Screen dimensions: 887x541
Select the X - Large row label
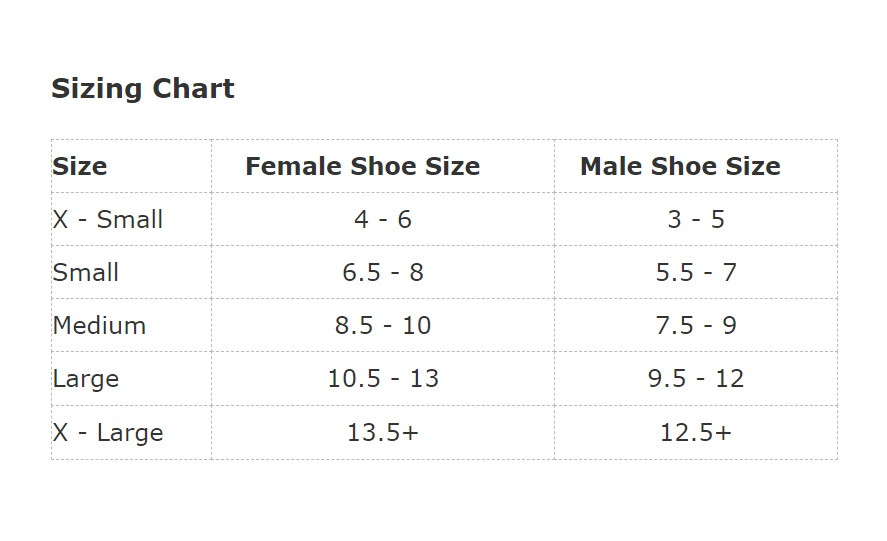click(107, 433)
